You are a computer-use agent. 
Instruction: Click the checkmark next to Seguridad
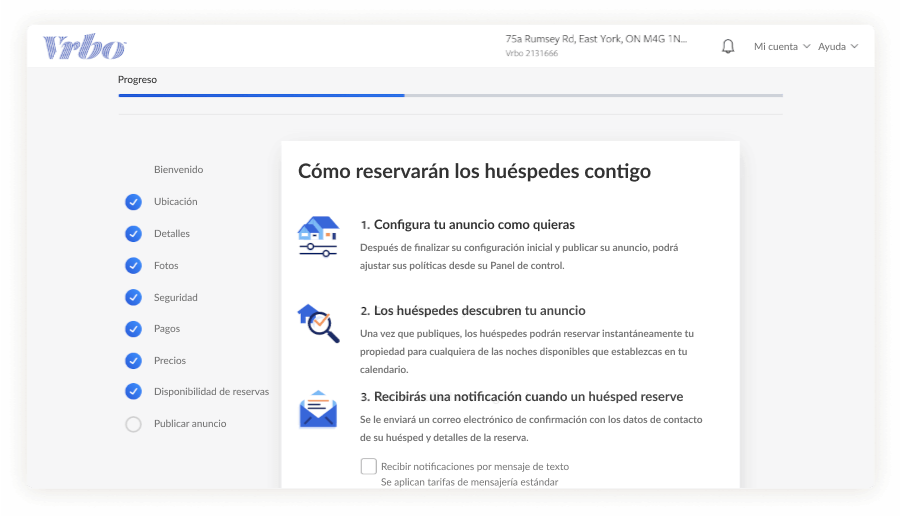pyautogui.click(x=133, y=297)
